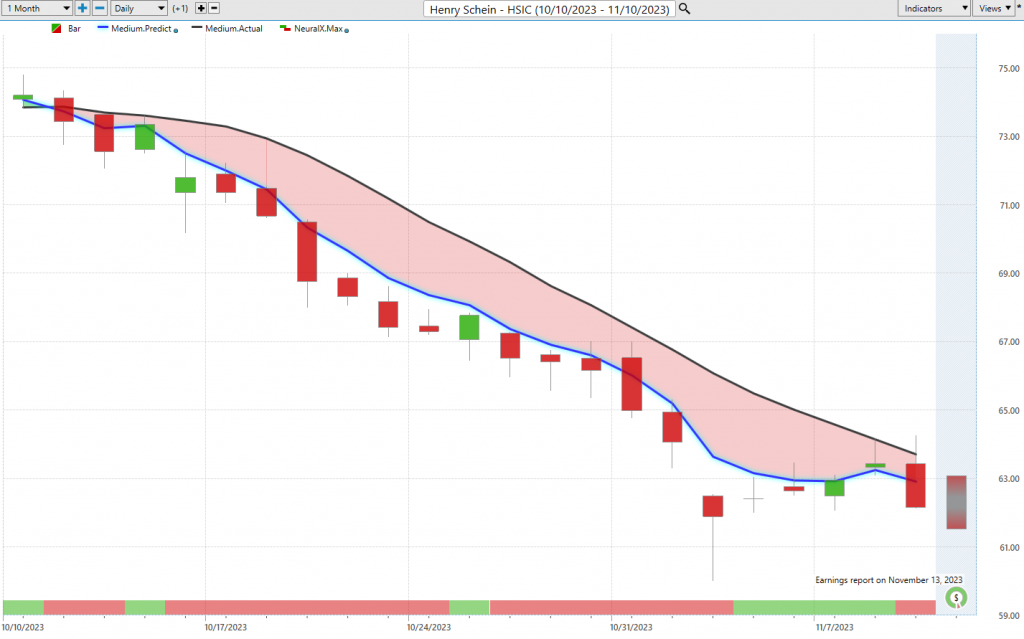Screen dimensions: 1024x639
Task: Click the small dot beside NeuralX.Max
Action: (347, 31)
